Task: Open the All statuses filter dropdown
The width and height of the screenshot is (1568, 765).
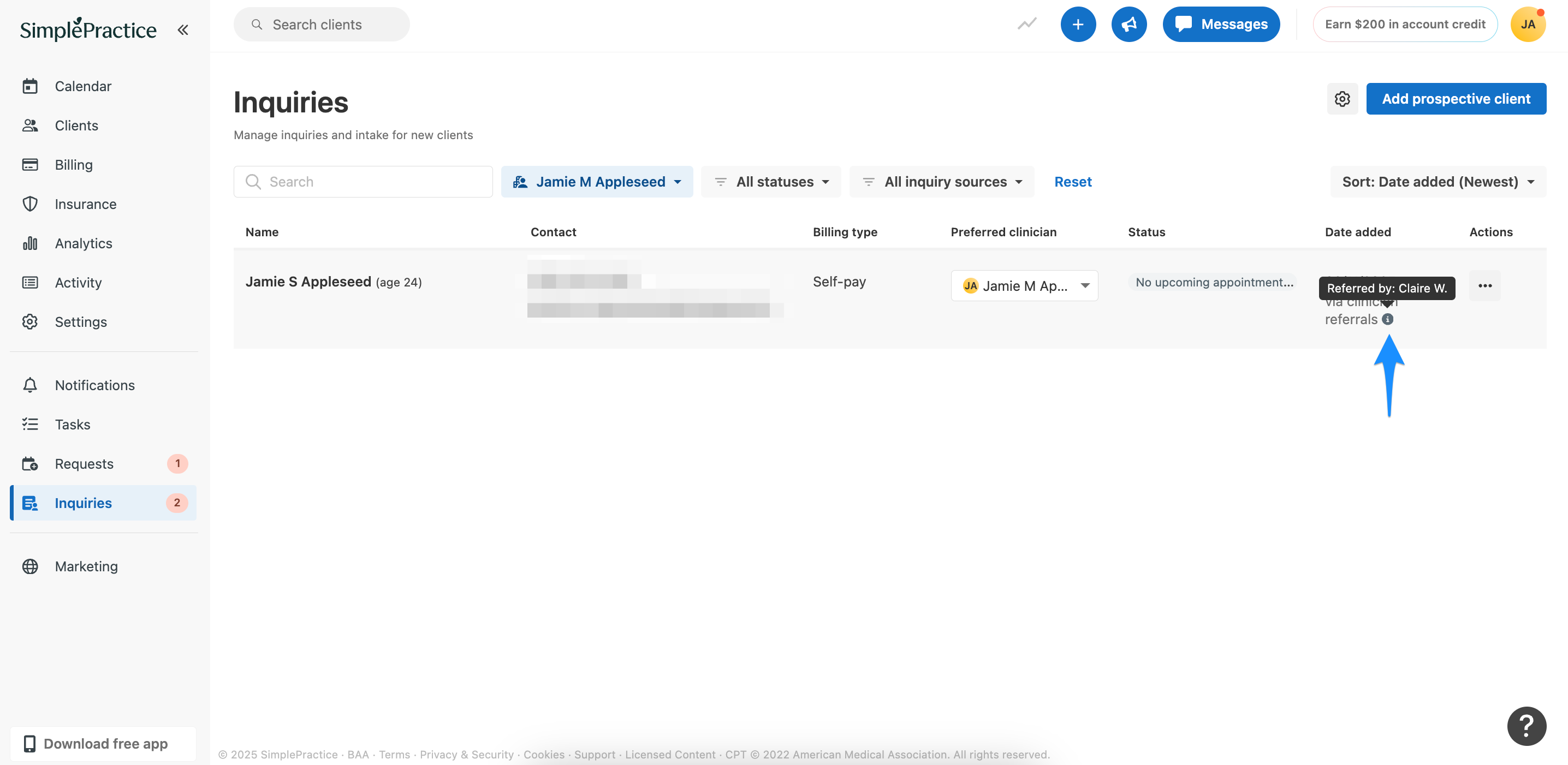Action: point(770,182)
